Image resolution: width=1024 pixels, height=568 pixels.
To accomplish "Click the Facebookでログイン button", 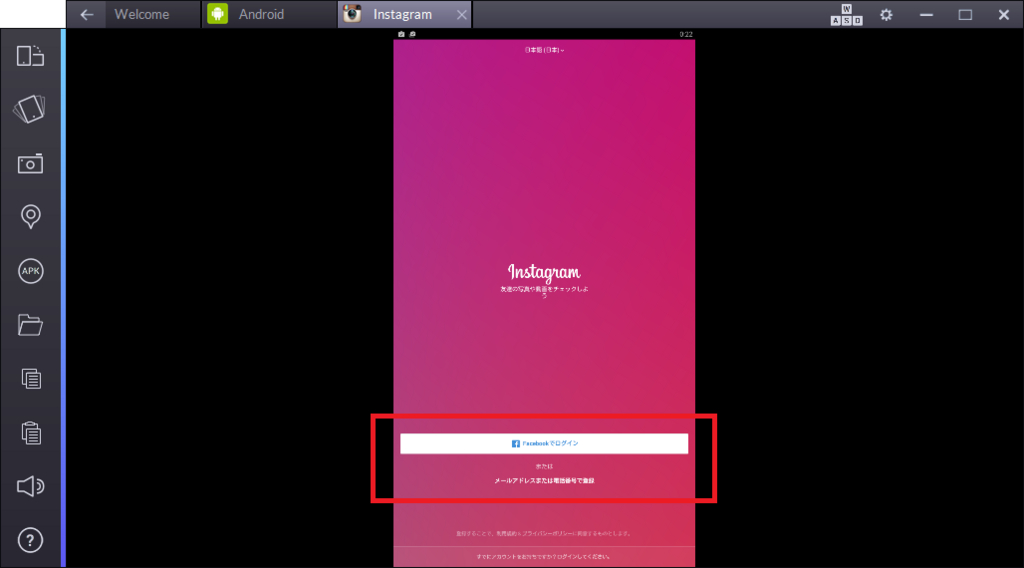I will point(544,443).
